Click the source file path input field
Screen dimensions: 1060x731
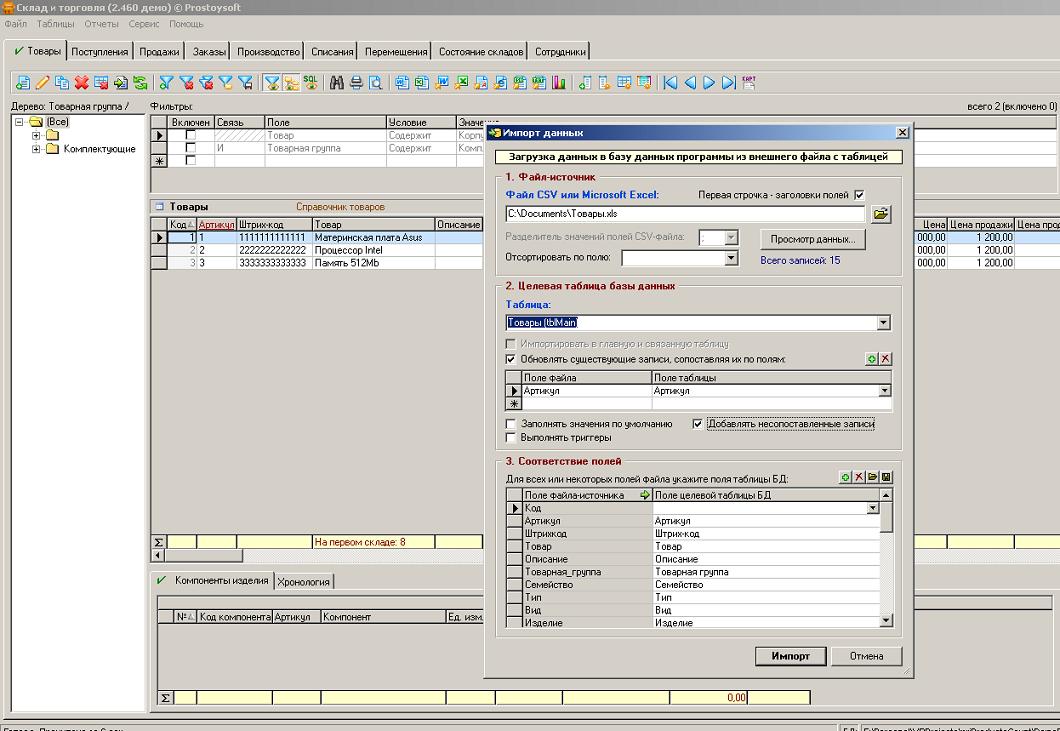684,214
